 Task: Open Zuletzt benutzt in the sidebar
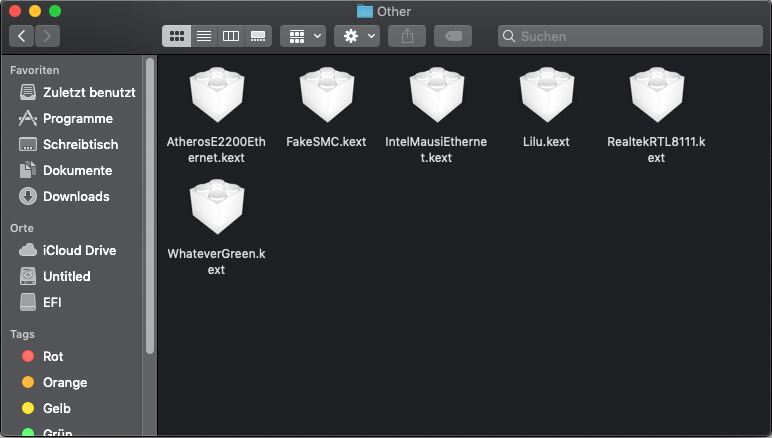pos(77,93)
